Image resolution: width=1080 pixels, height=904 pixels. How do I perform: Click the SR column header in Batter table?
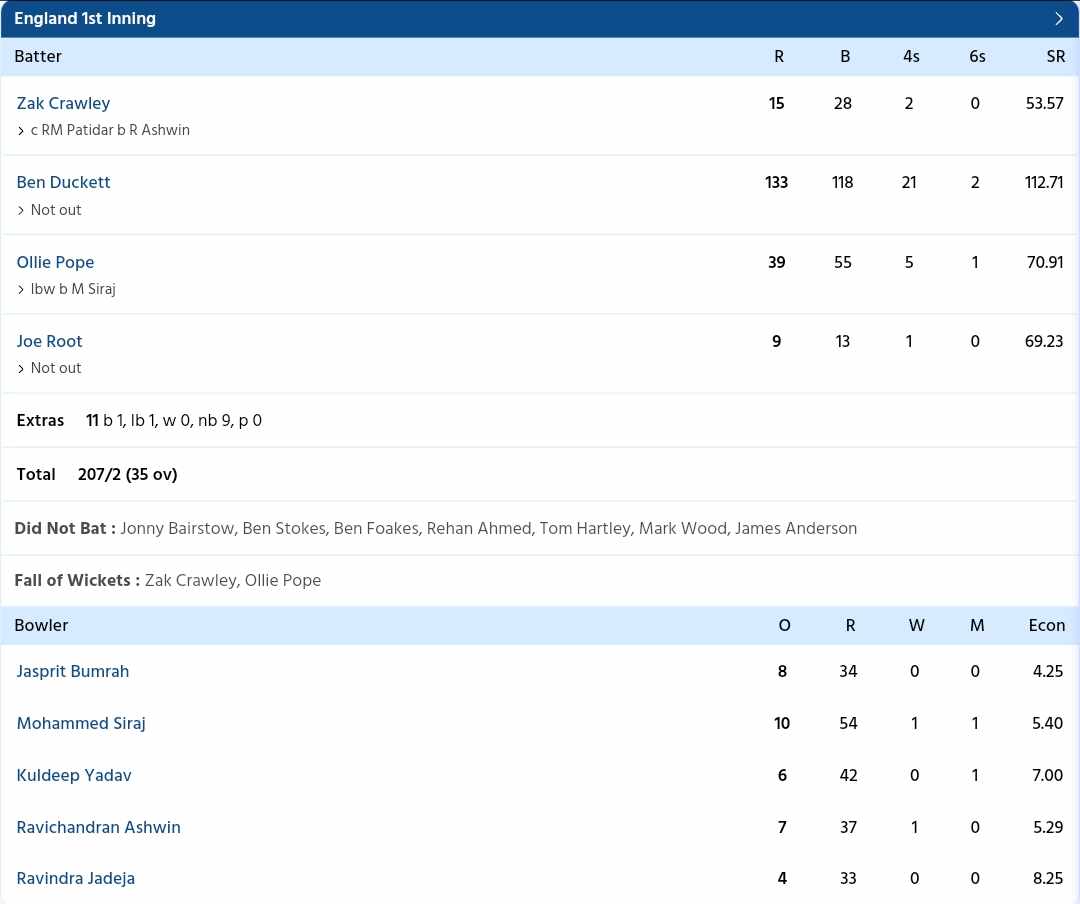(1055, 56)
